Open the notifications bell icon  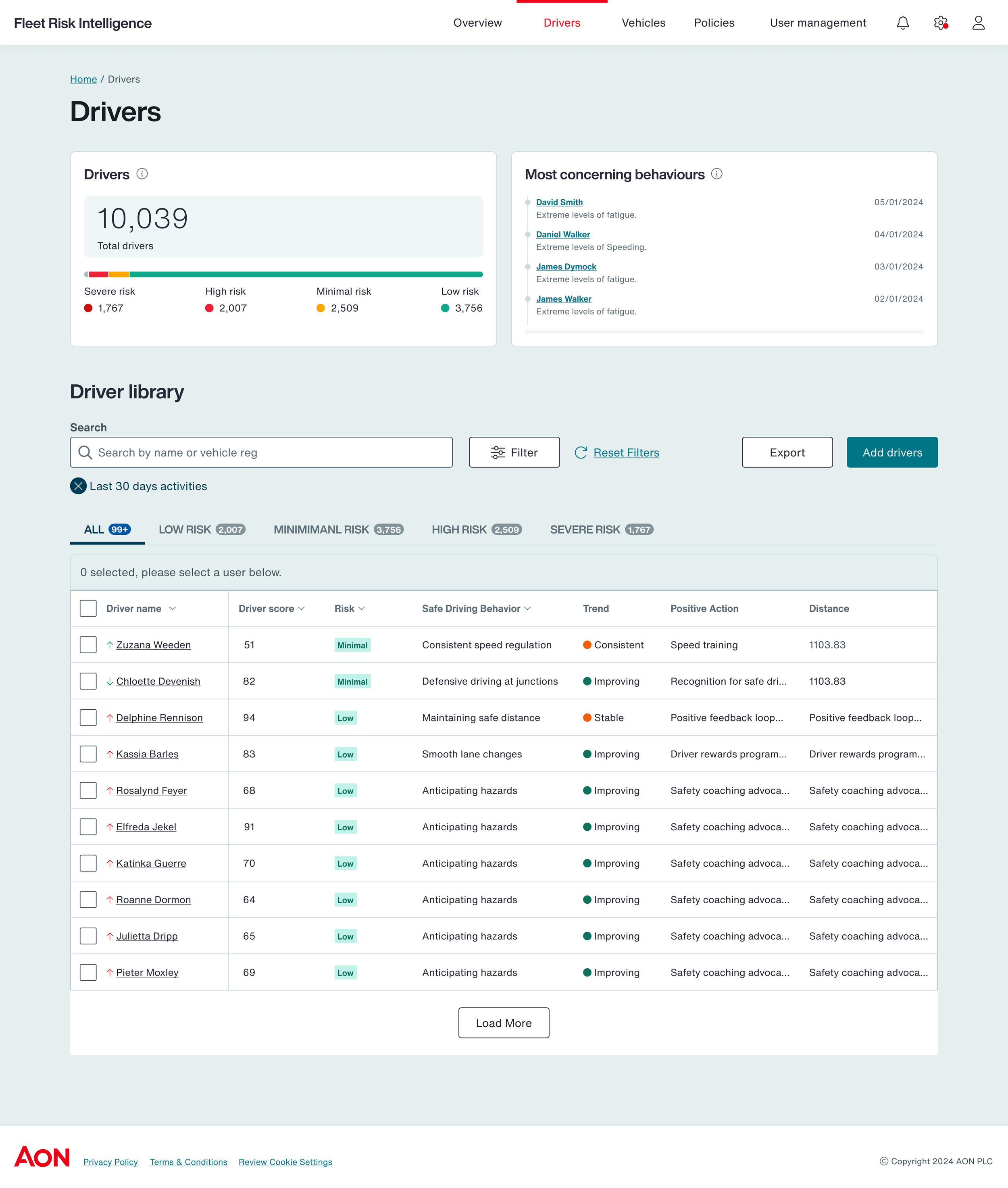pos(902,23)
